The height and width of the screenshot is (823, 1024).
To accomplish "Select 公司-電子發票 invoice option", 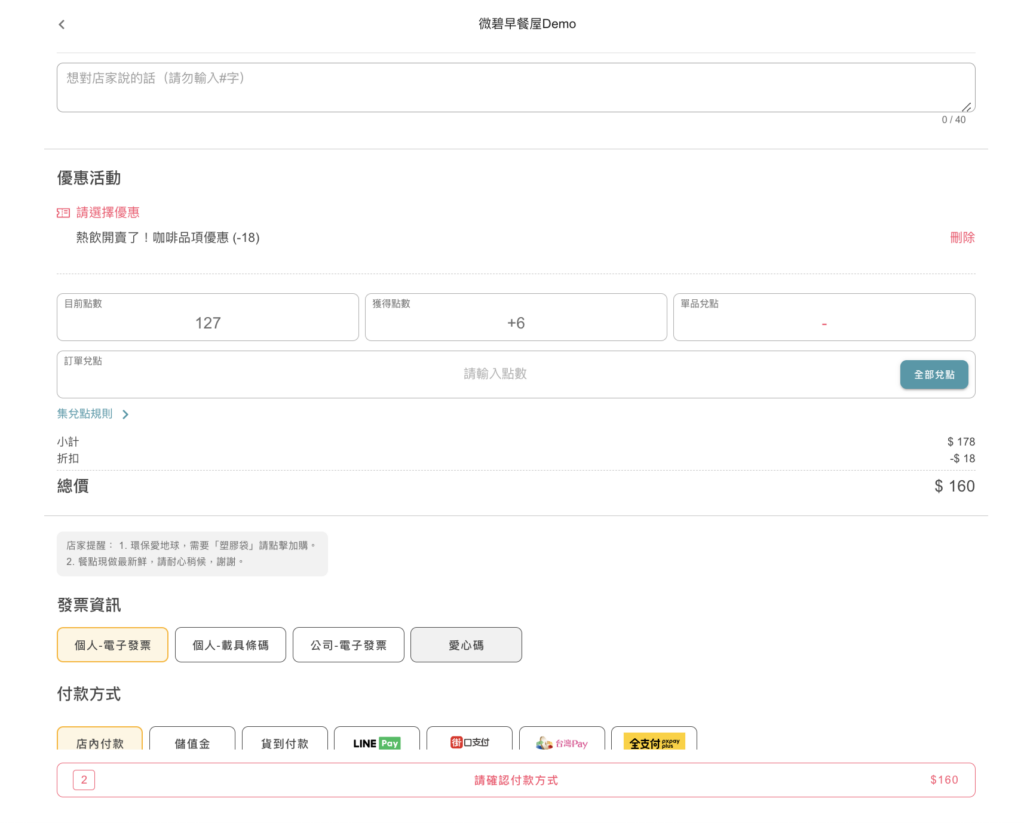I will [348, 645].
